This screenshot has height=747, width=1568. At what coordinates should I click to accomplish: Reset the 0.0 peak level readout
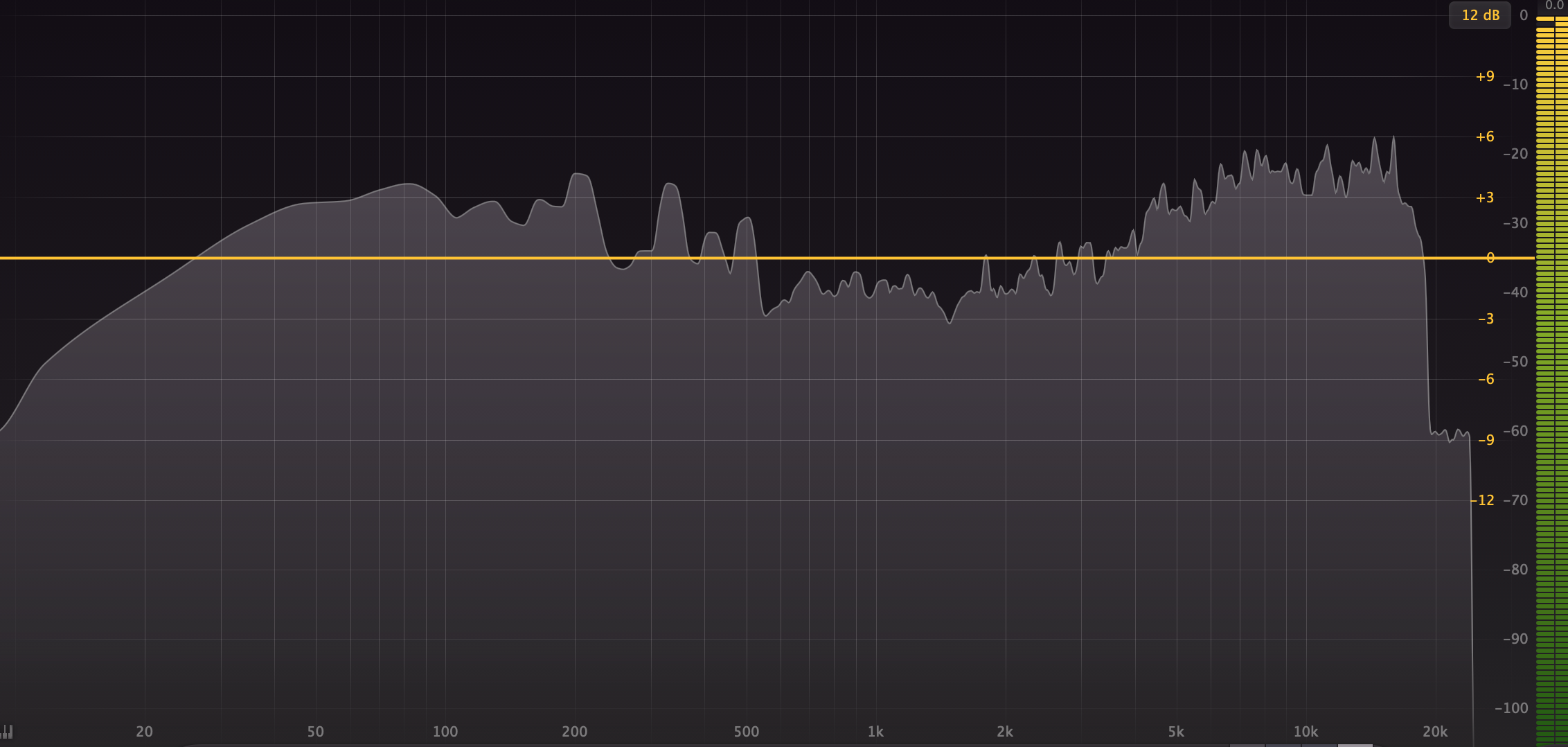point(1553,5)
